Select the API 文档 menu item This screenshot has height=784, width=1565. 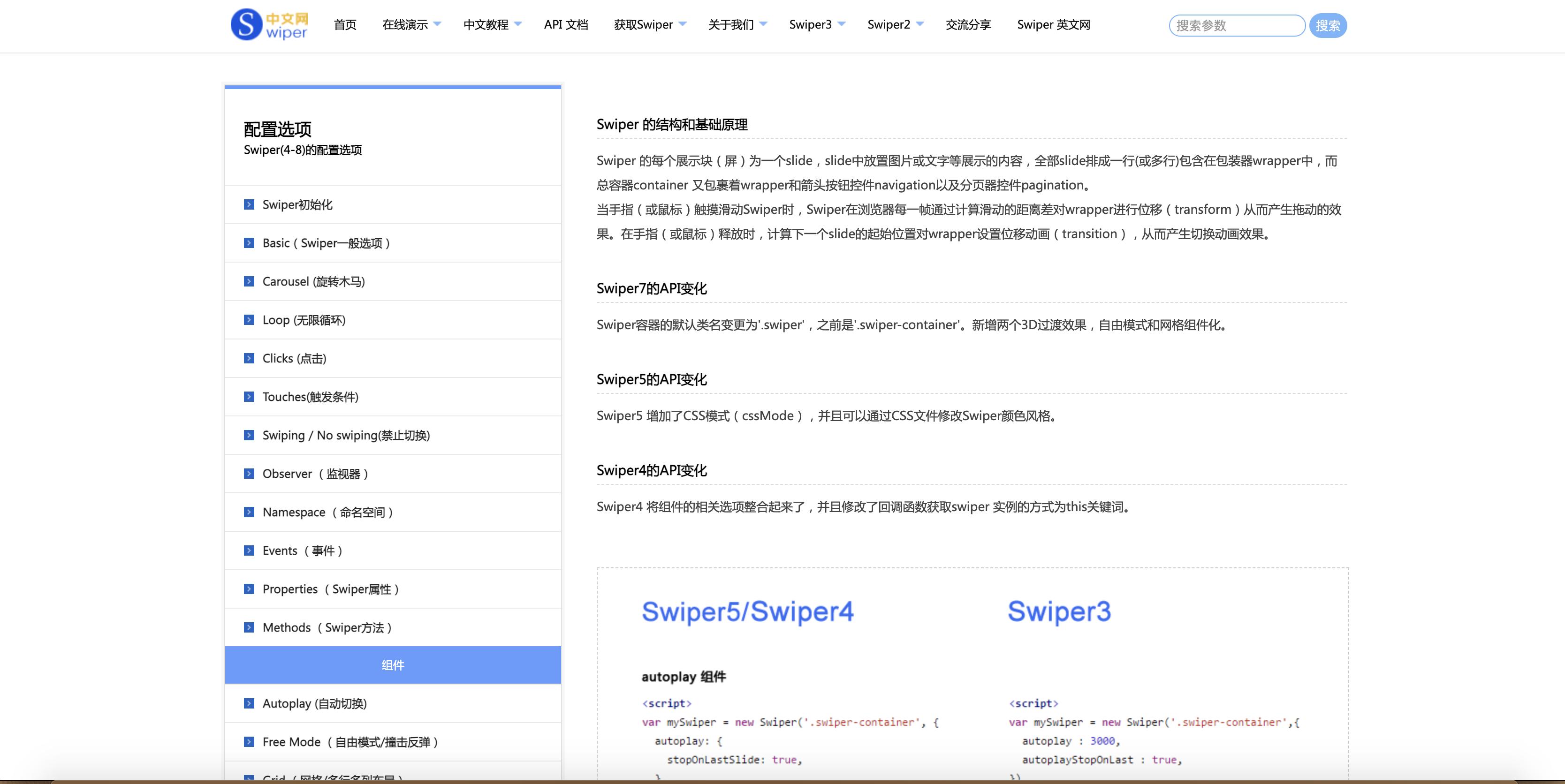tap(566, 25)
